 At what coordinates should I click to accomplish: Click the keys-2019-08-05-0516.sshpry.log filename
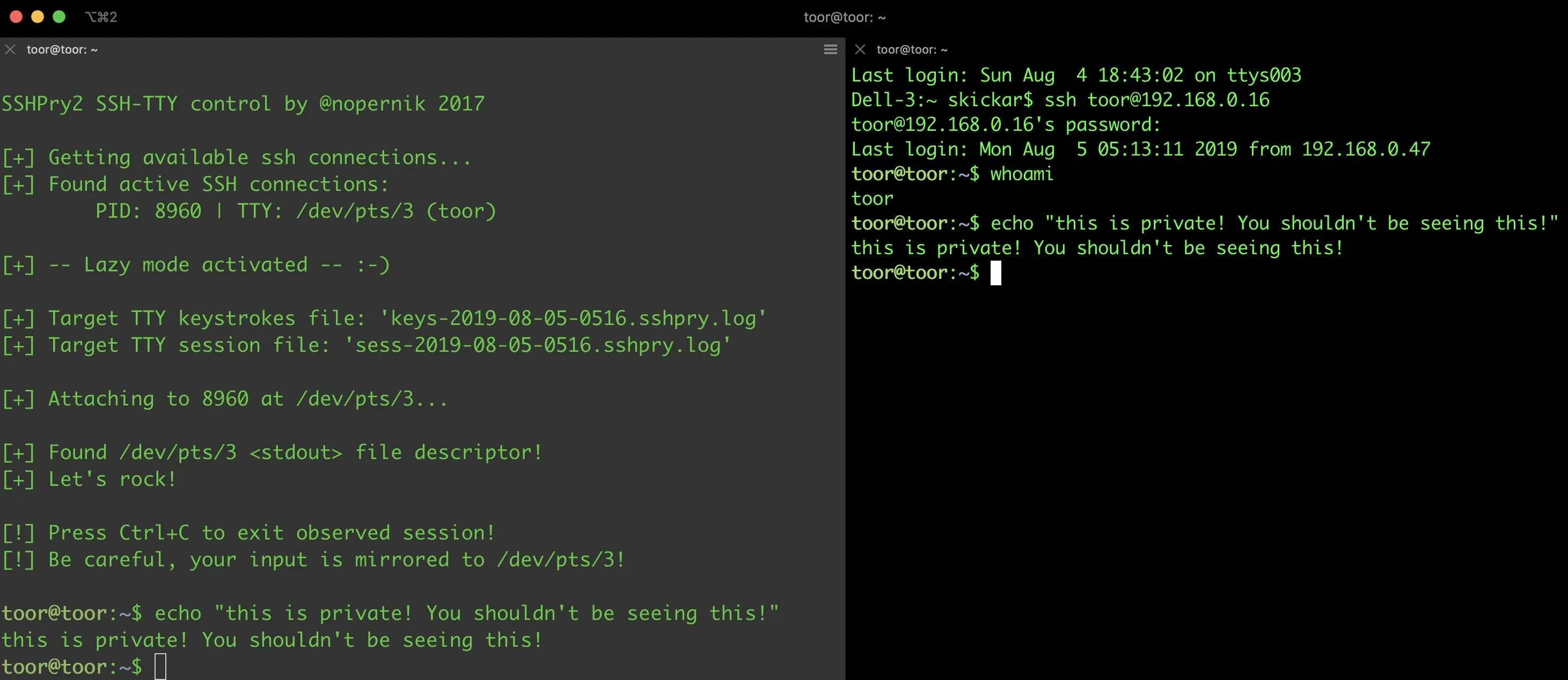tap(572, 318)
